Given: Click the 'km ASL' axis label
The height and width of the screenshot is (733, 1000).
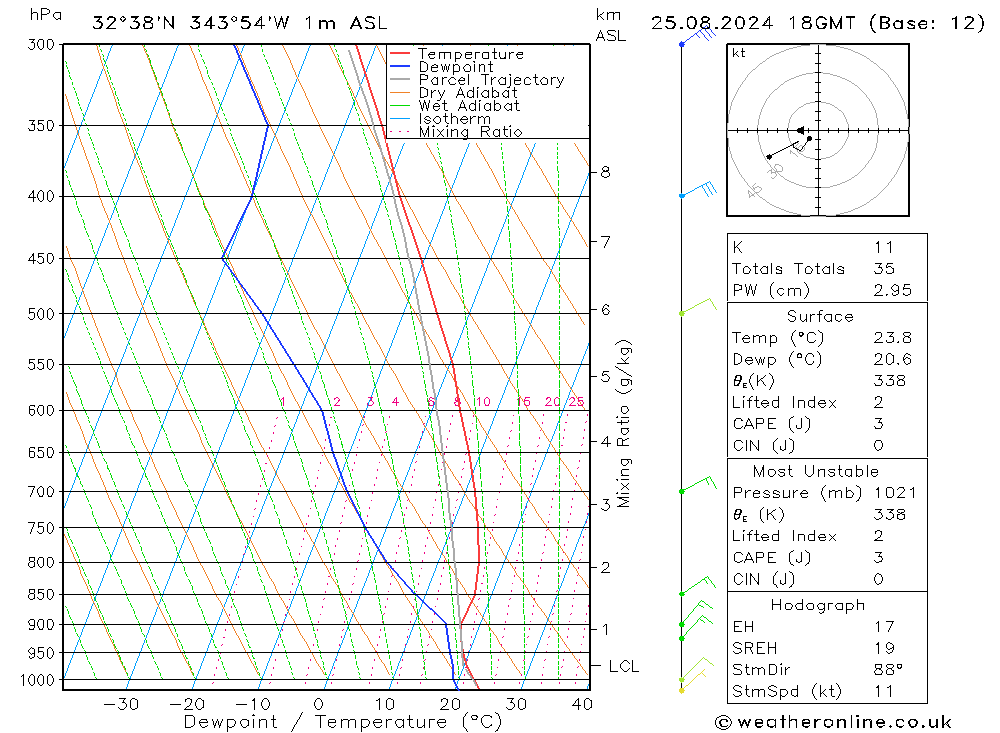Looking at the screenshot, I should point(610,25).
